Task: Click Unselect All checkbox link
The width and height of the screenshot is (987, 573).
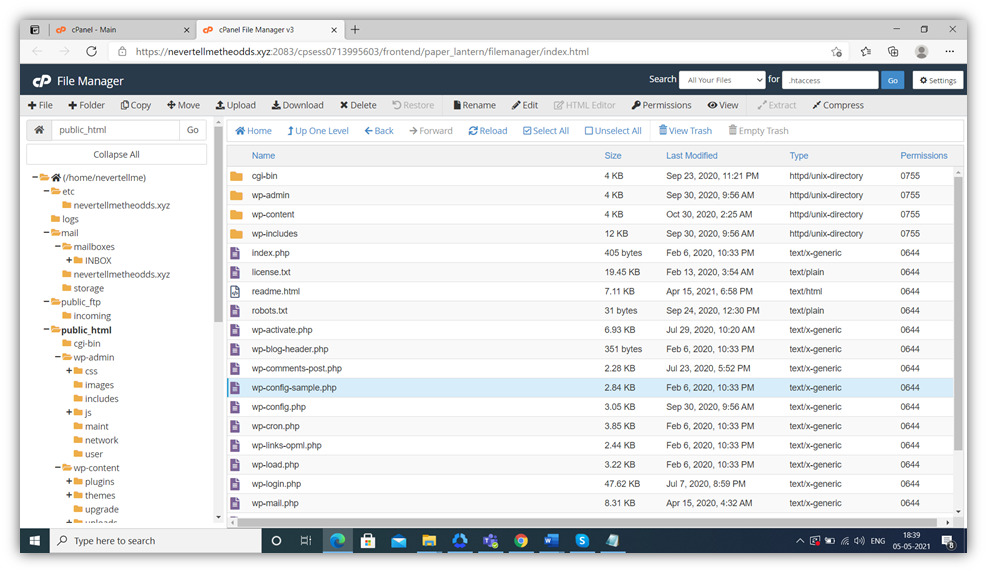Action: coord(613,130)
